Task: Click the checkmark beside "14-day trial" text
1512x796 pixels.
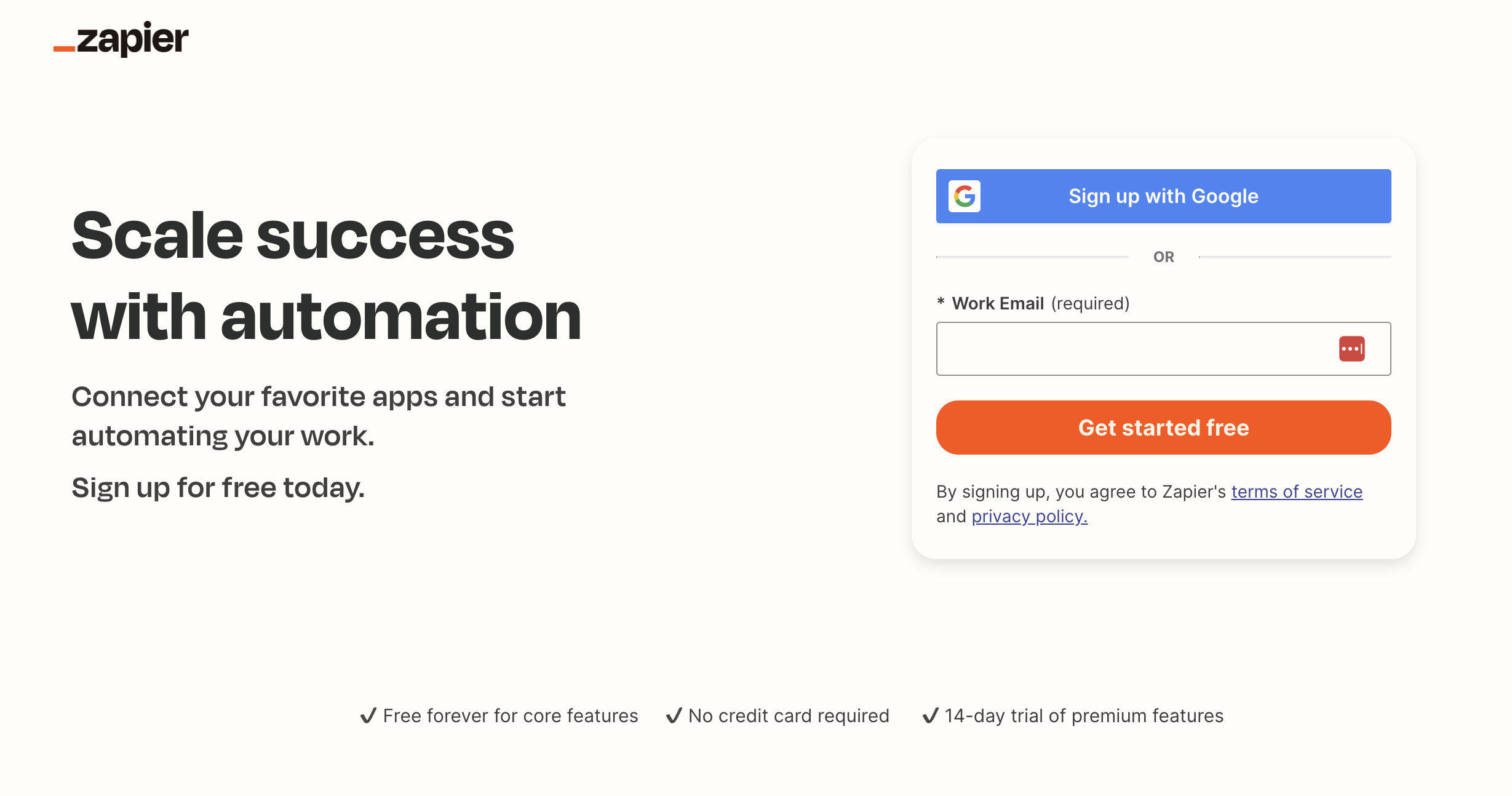Action: click(930, 715)
